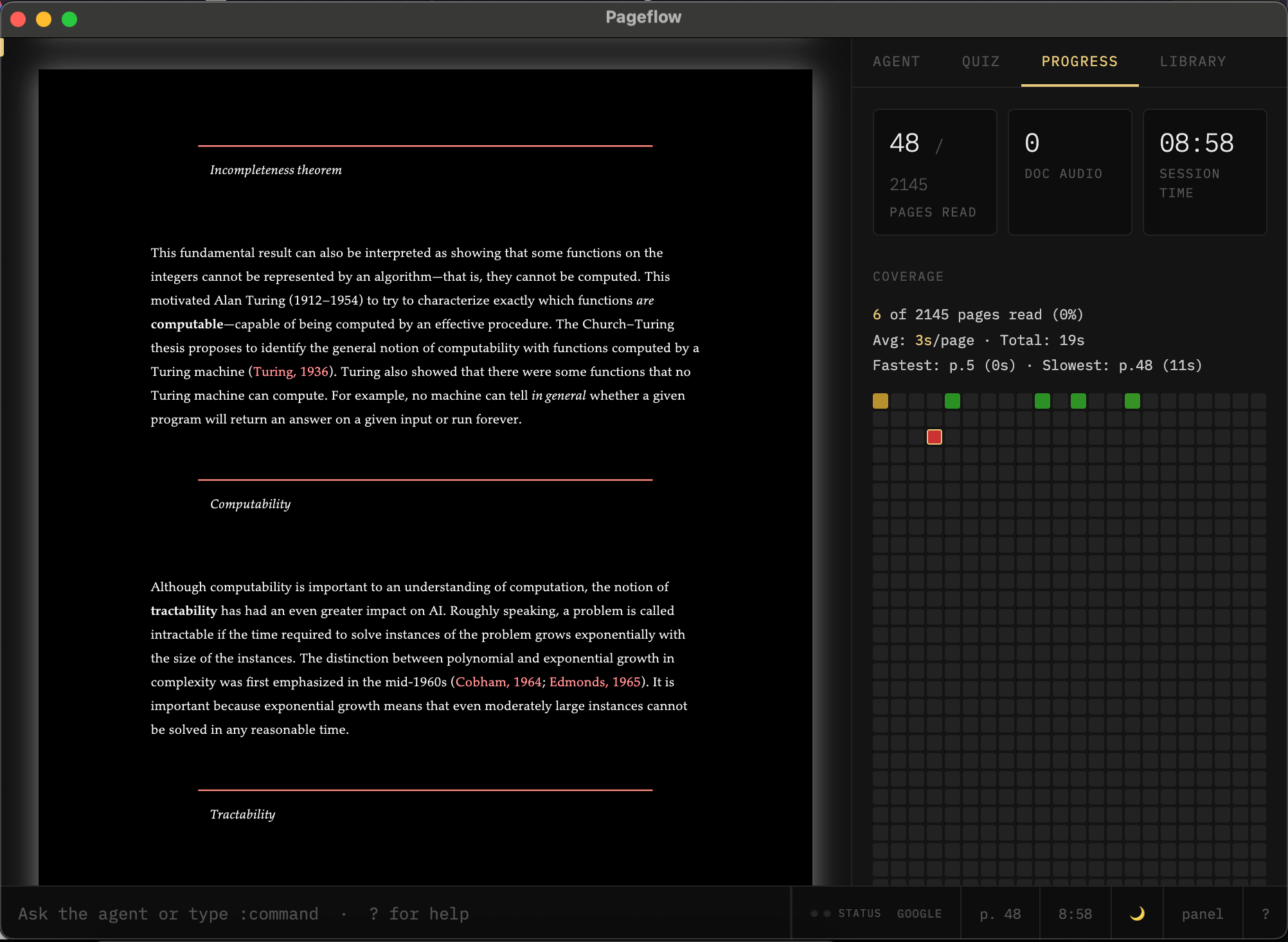
Task: Open the PAGES READ card details
Action: tap(934, 172)
